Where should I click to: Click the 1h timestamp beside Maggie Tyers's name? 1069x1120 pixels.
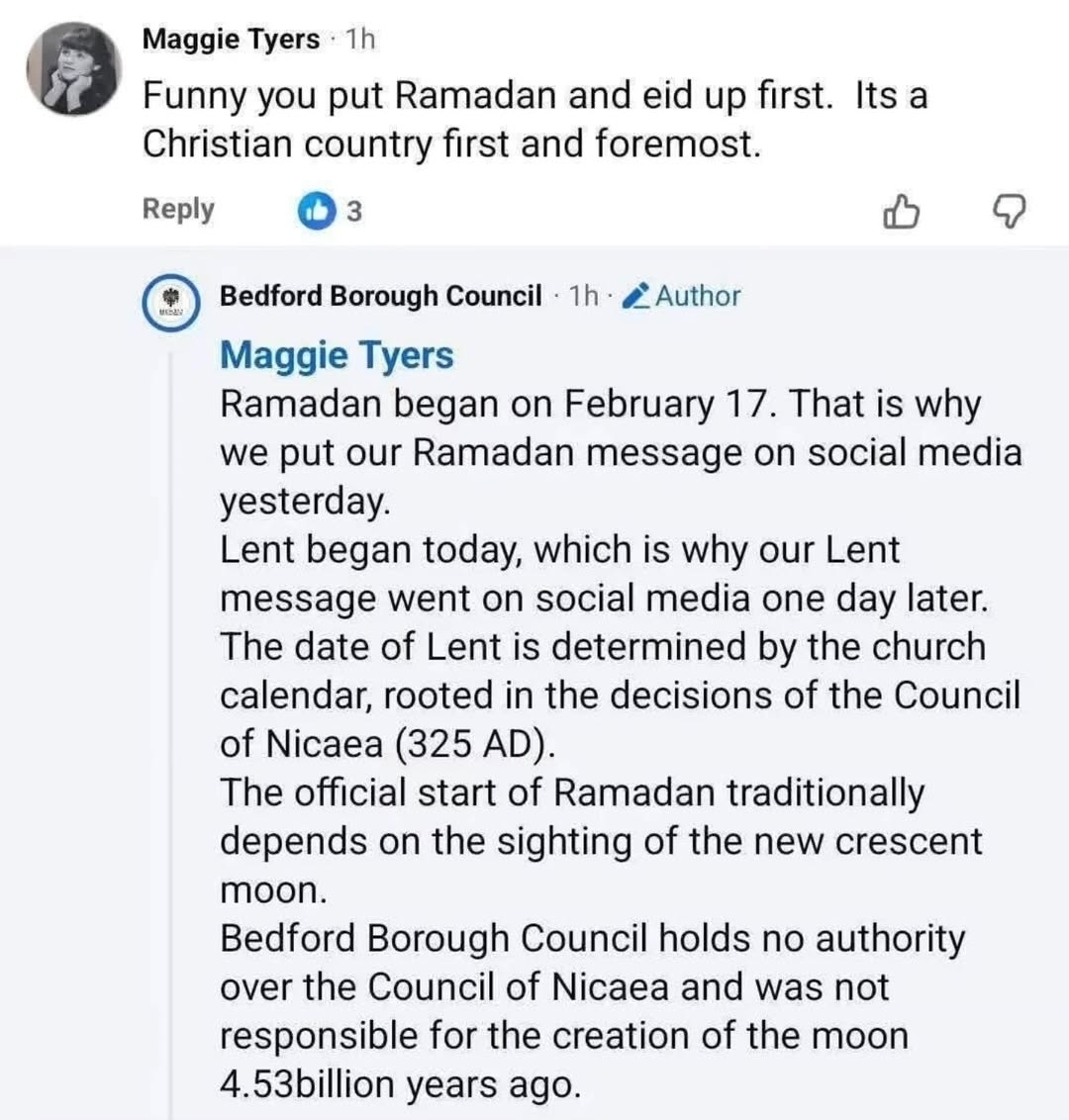360,40
